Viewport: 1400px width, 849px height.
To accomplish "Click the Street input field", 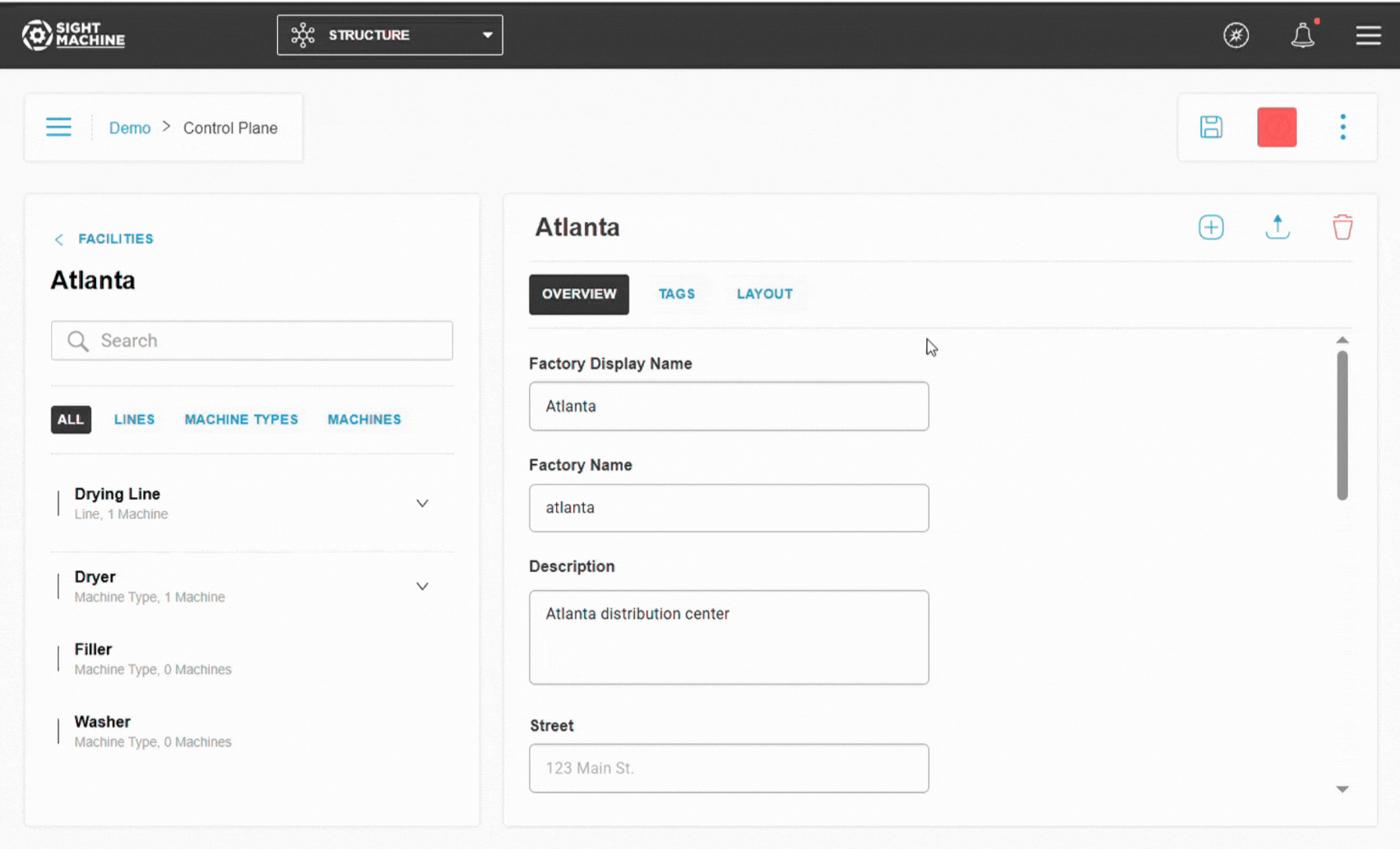I will coord(729,768).
